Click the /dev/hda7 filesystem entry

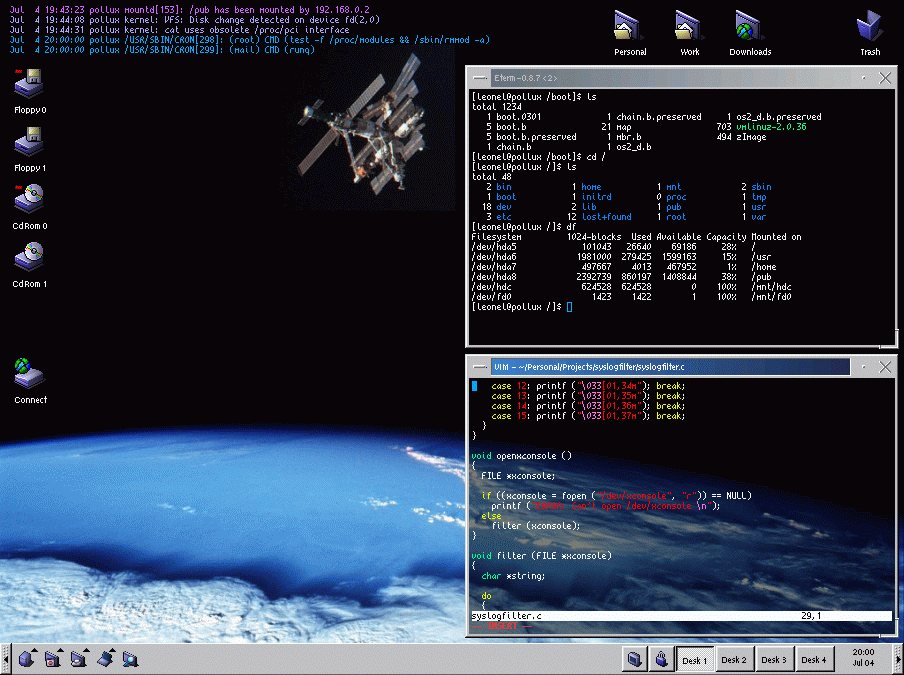(494, 267)
